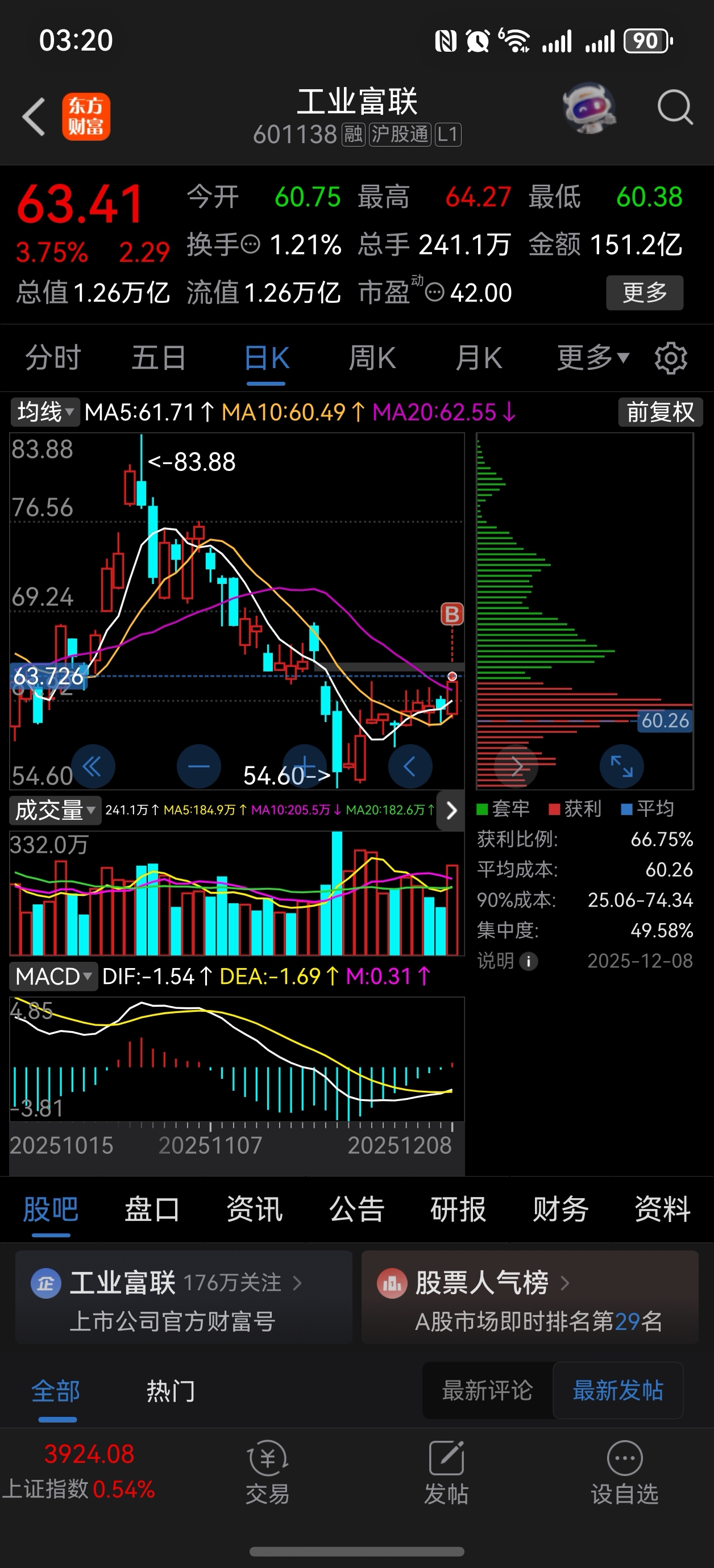The image size is (714, 1568).
Task: Tap the 股票人气榜 ranking icon
Action: (x=392, y=1285)
